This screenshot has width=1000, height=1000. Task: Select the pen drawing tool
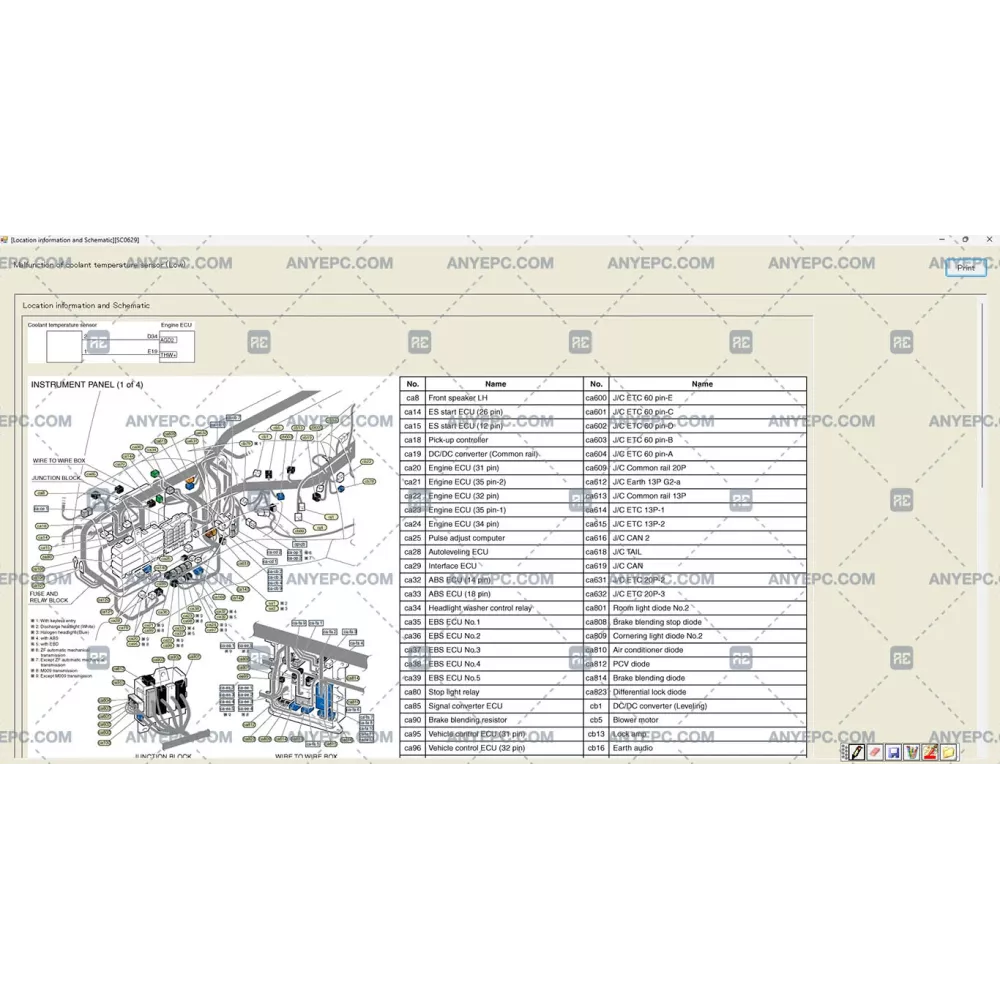coord(857,753)
